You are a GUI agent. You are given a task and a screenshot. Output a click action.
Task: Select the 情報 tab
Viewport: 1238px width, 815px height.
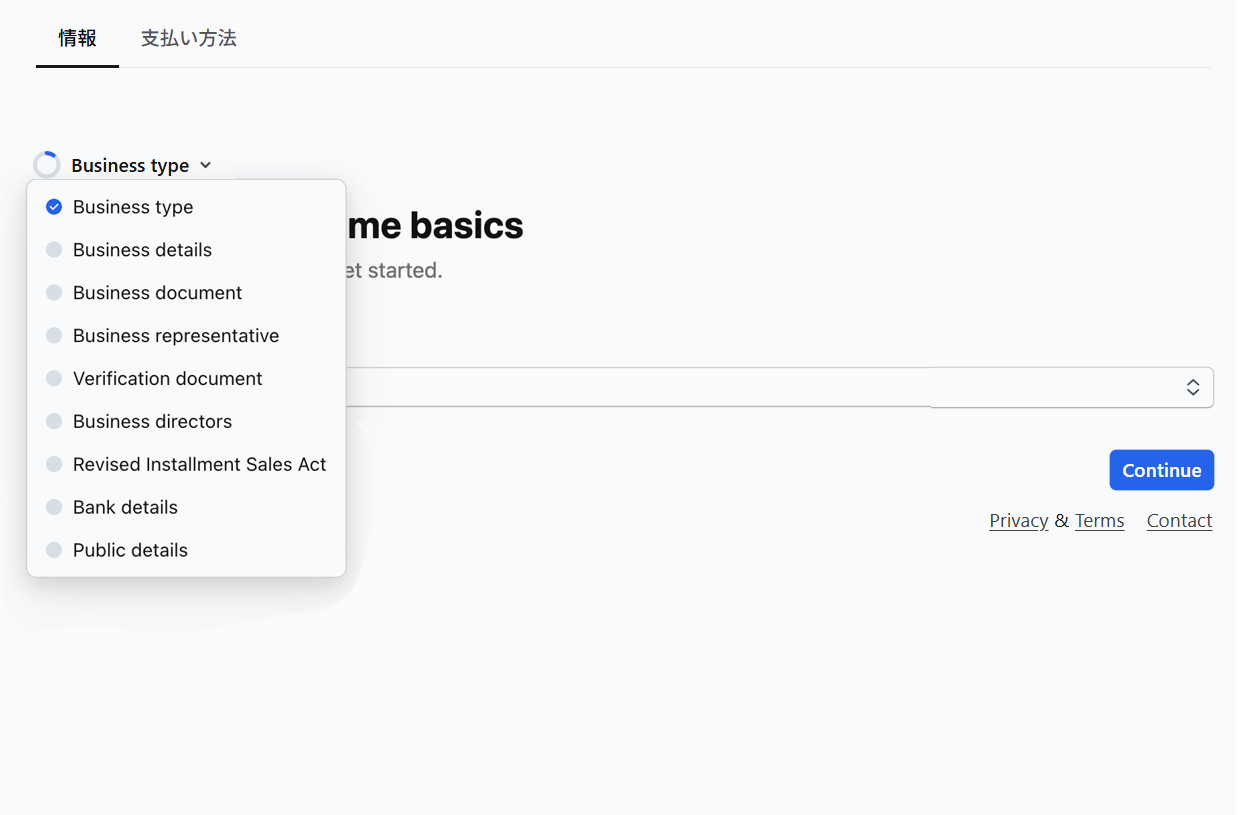tap(77, 38)
